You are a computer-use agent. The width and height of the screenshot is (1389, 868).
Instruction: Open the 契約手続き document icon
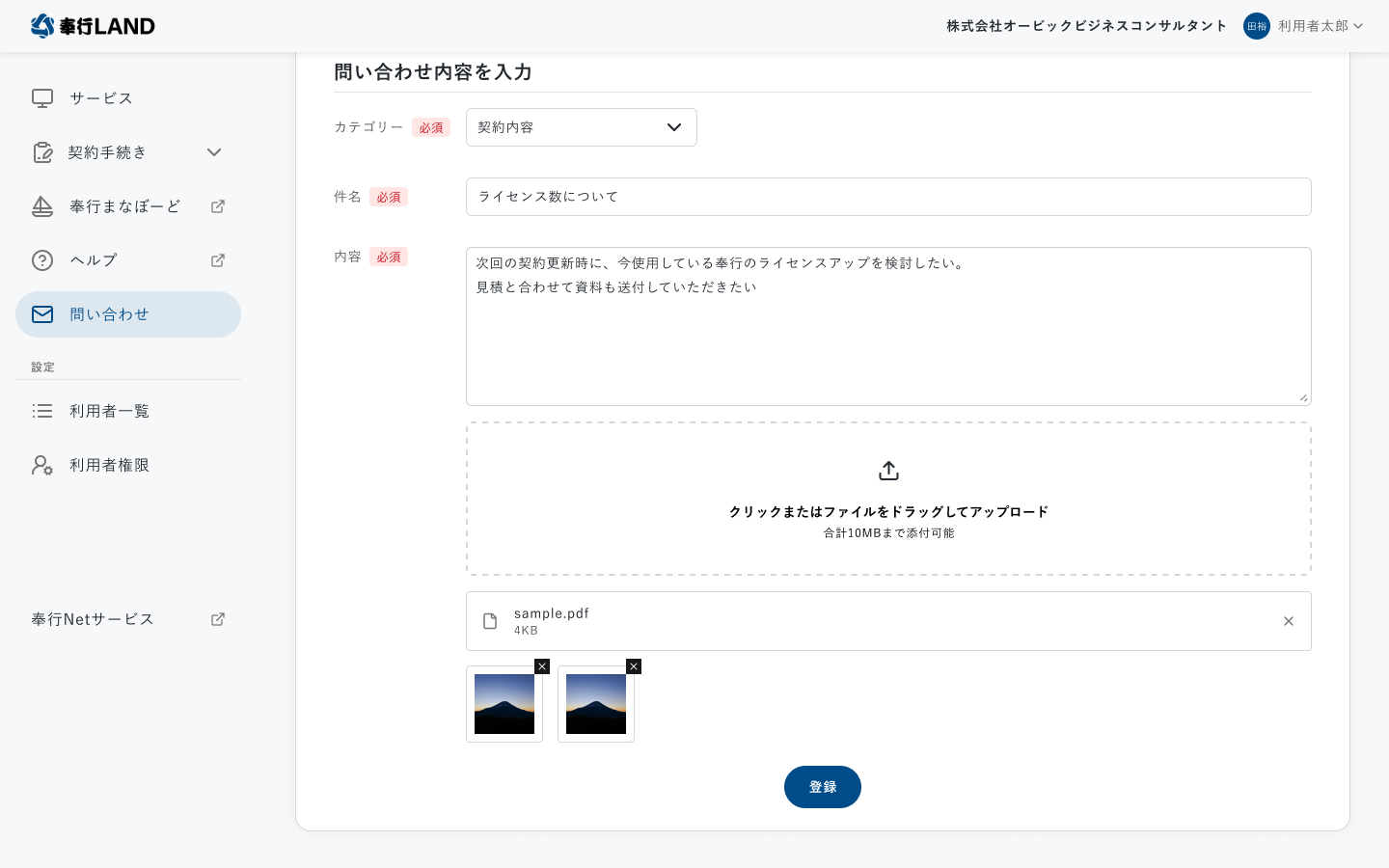pos(42,151)
